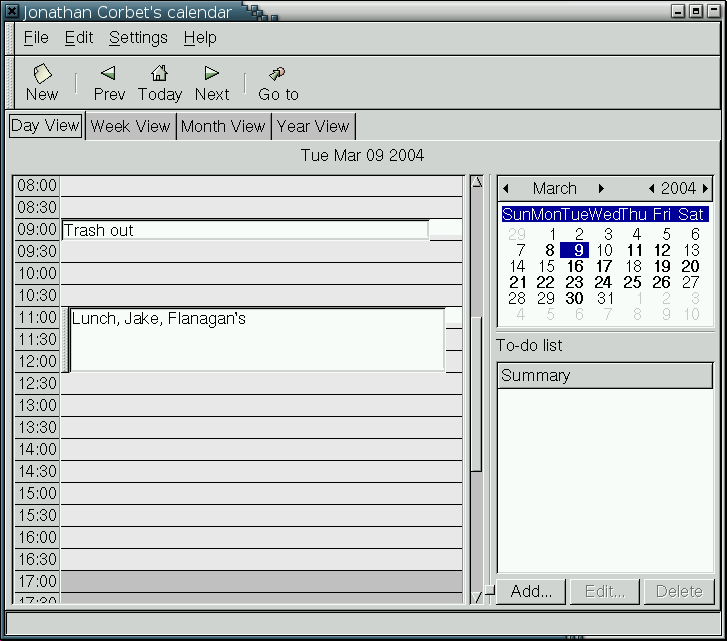The image size is (727, 641).
Task: Click next year arrow beside 2004
Action: (x=705, y=188)
